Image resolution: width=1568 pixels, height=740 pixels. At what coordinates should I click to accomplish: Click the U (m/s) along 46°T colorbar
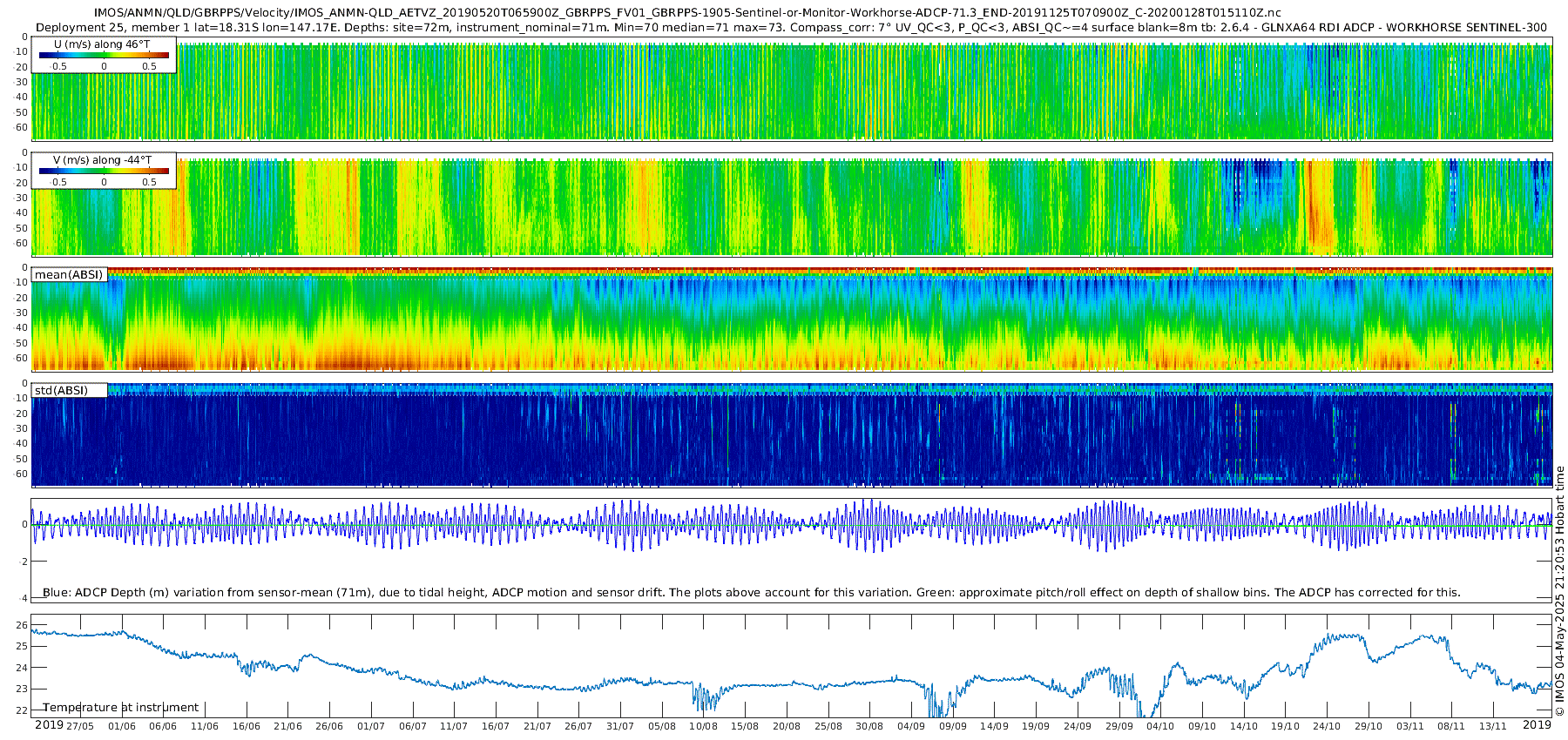click(x=104, y=55)
